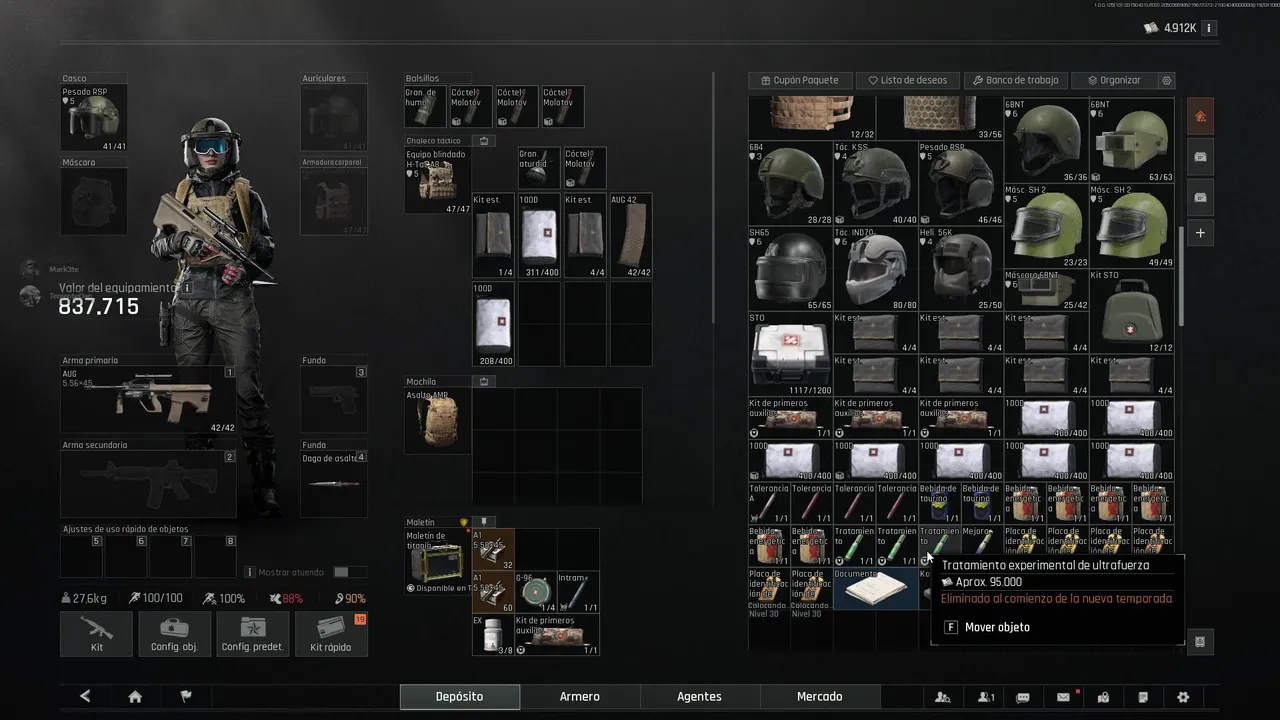The width and height of the screenshot is (1280, 720).
Task: Open the safe icon beside the storage grid
Action: tap(1200, 641)
